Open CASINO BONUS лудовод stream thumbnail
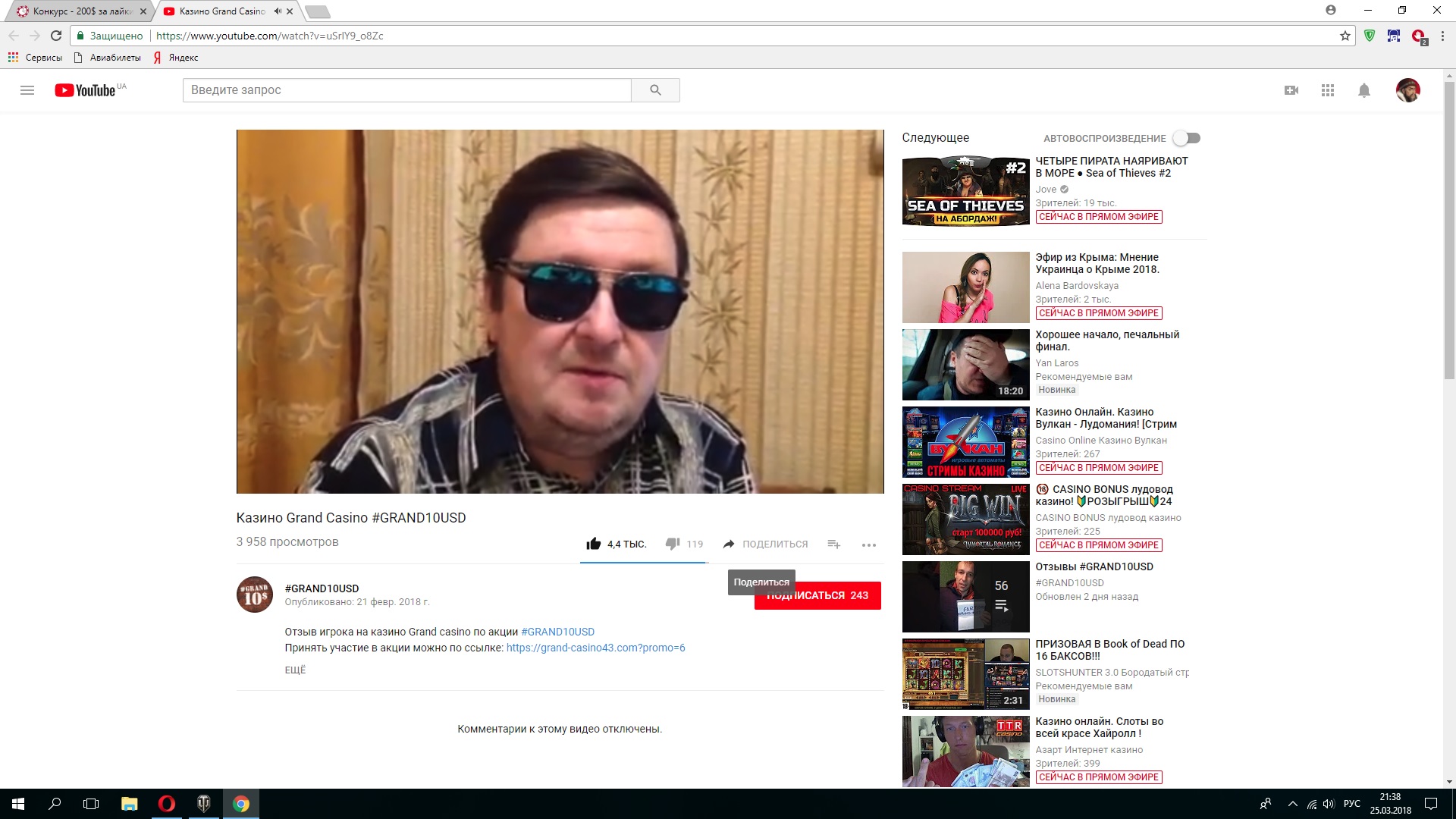The image size is (1456, 819). point(965,519)
